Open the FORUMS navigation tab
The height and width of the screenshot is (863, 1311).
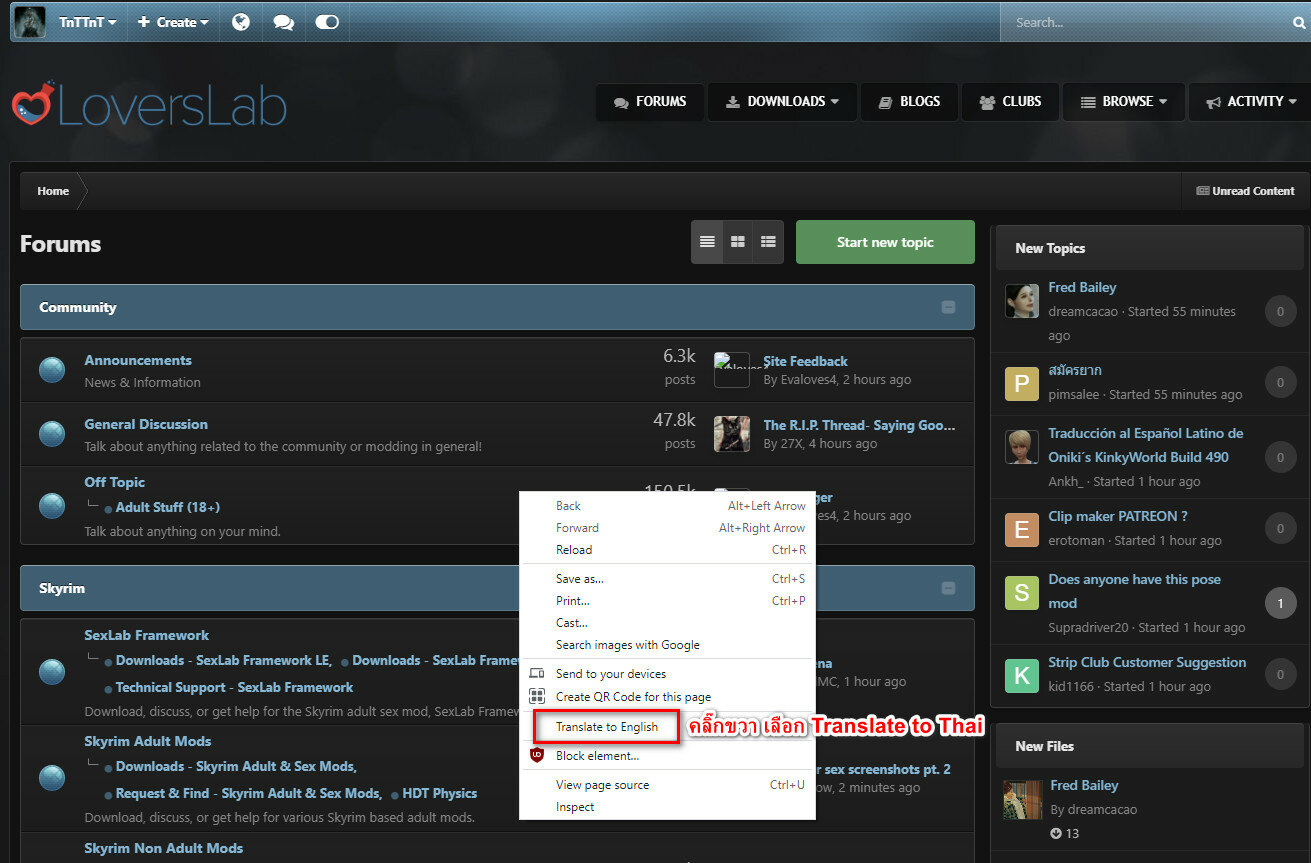tap(650, 102)
